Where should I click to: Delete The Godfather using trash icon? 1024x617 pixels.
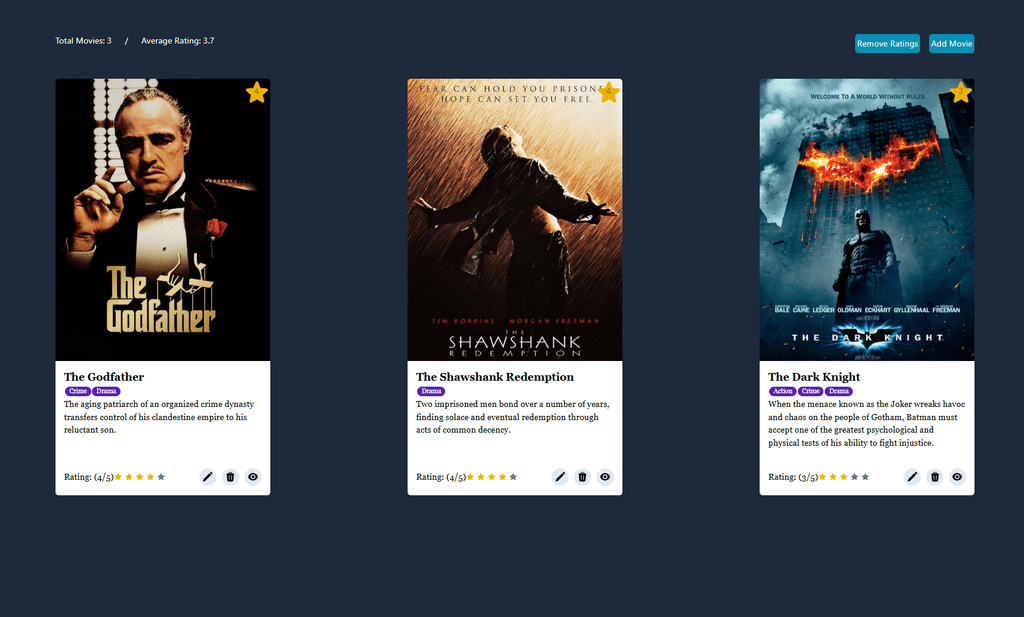coord(231,477)
